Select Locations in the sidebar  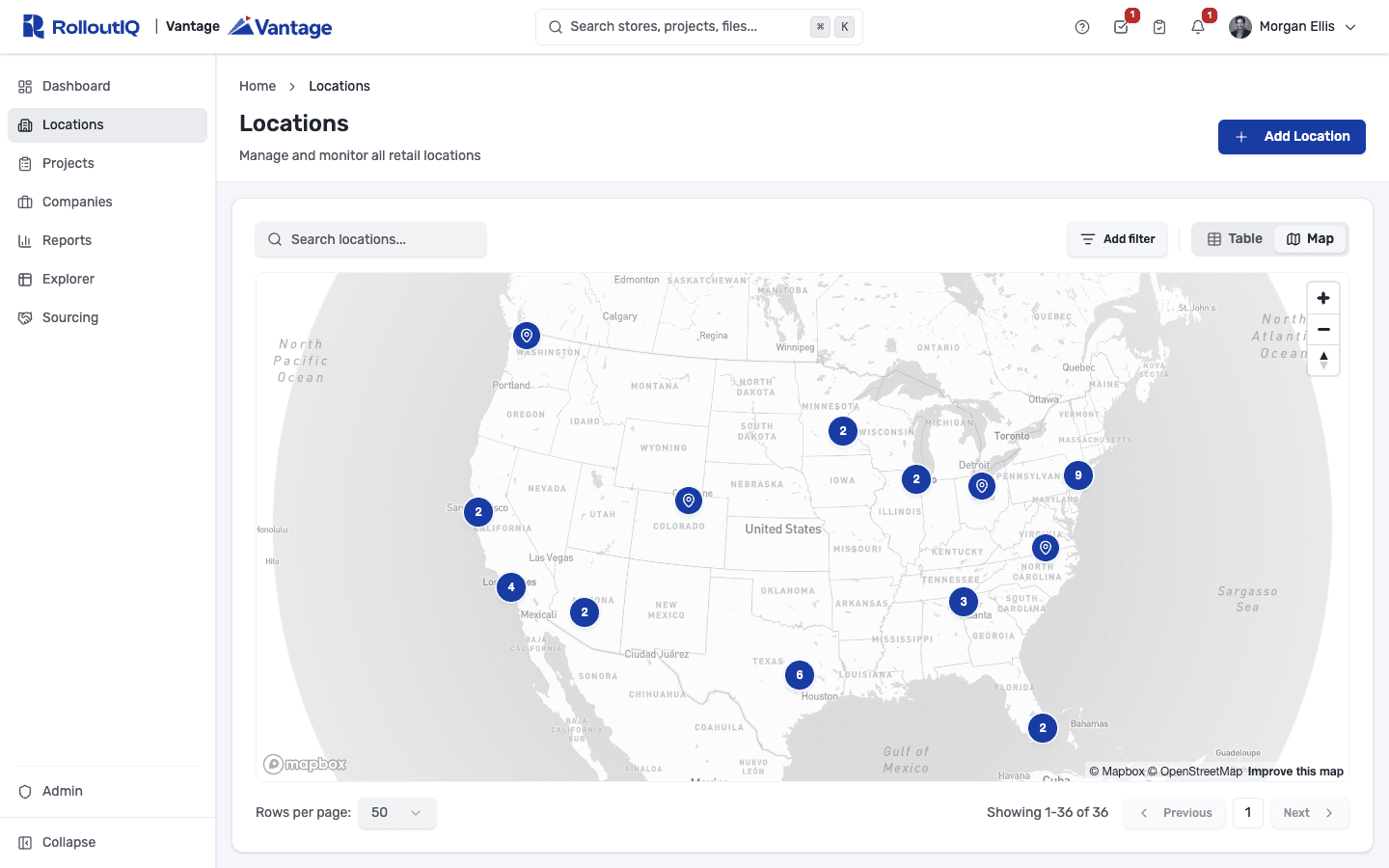point(107,125)
